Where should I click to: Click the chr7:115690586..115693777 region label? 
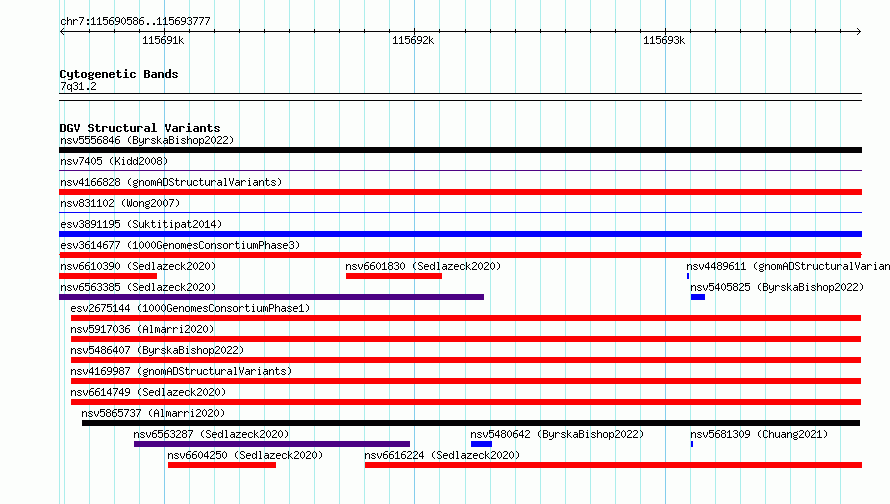[135, 21]
